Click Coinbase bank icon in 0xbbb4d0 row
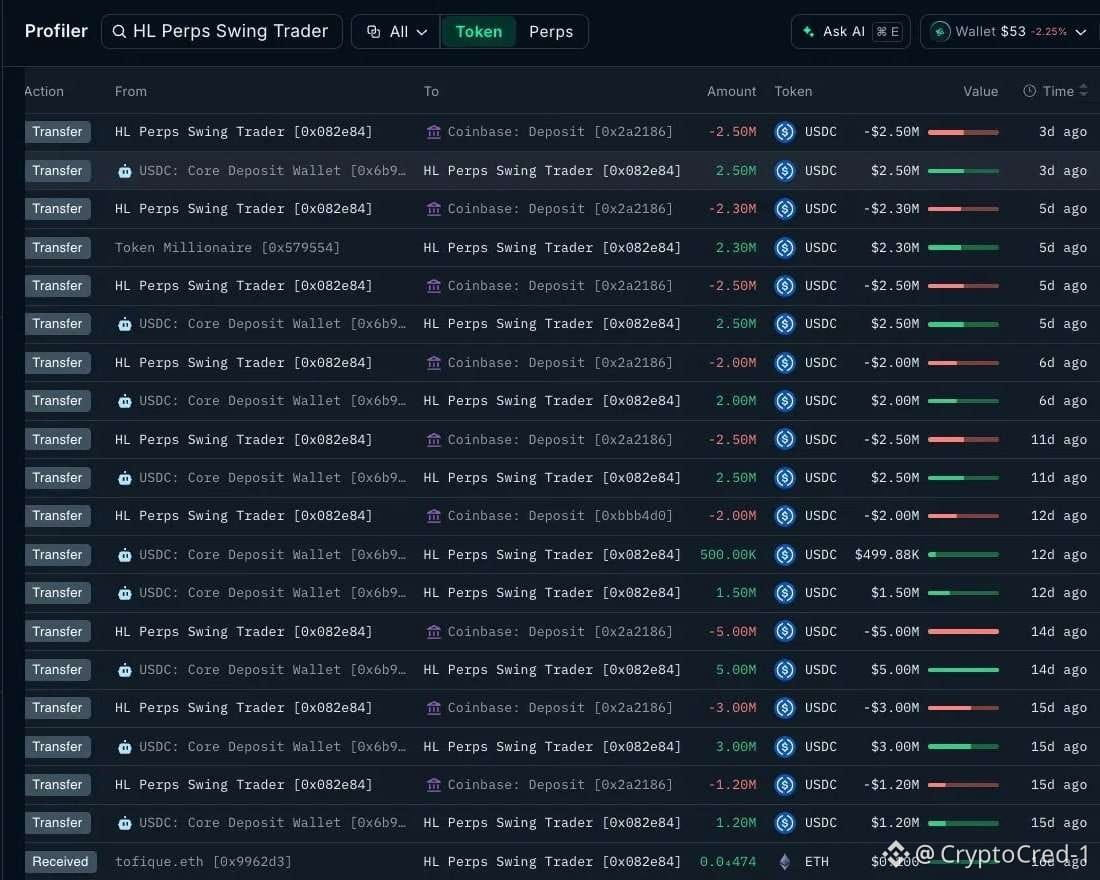Viewport: 1100px width, 880px height. (434, 516)
